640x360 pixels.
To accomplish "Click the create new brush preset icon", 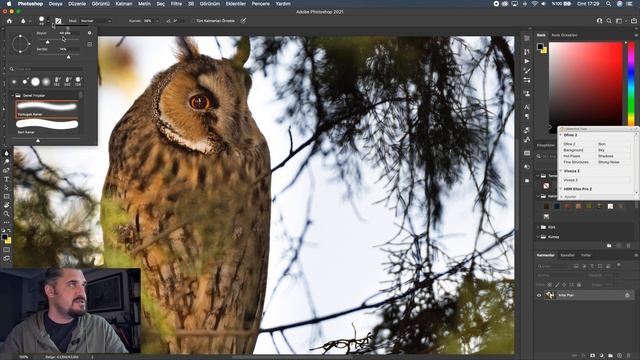I will [x=89, y=44].
